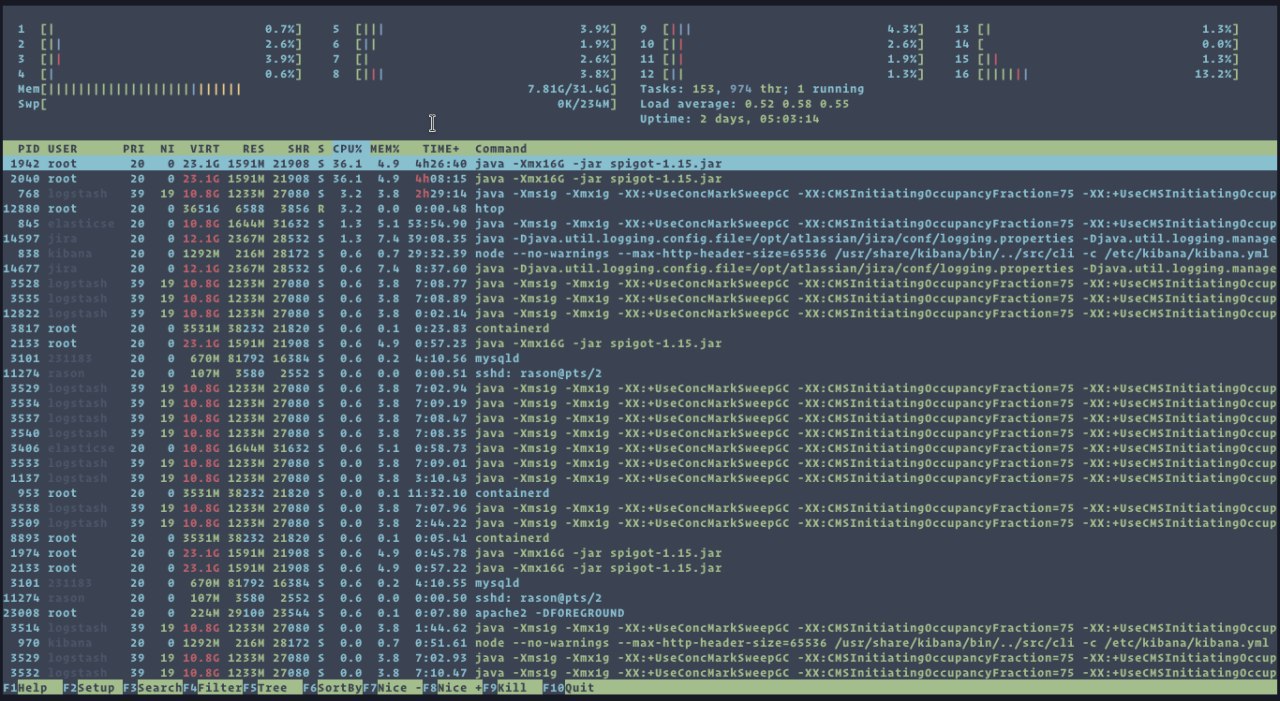
Task: Sort by the CPU% column header
Action: [x=347, y=148]
